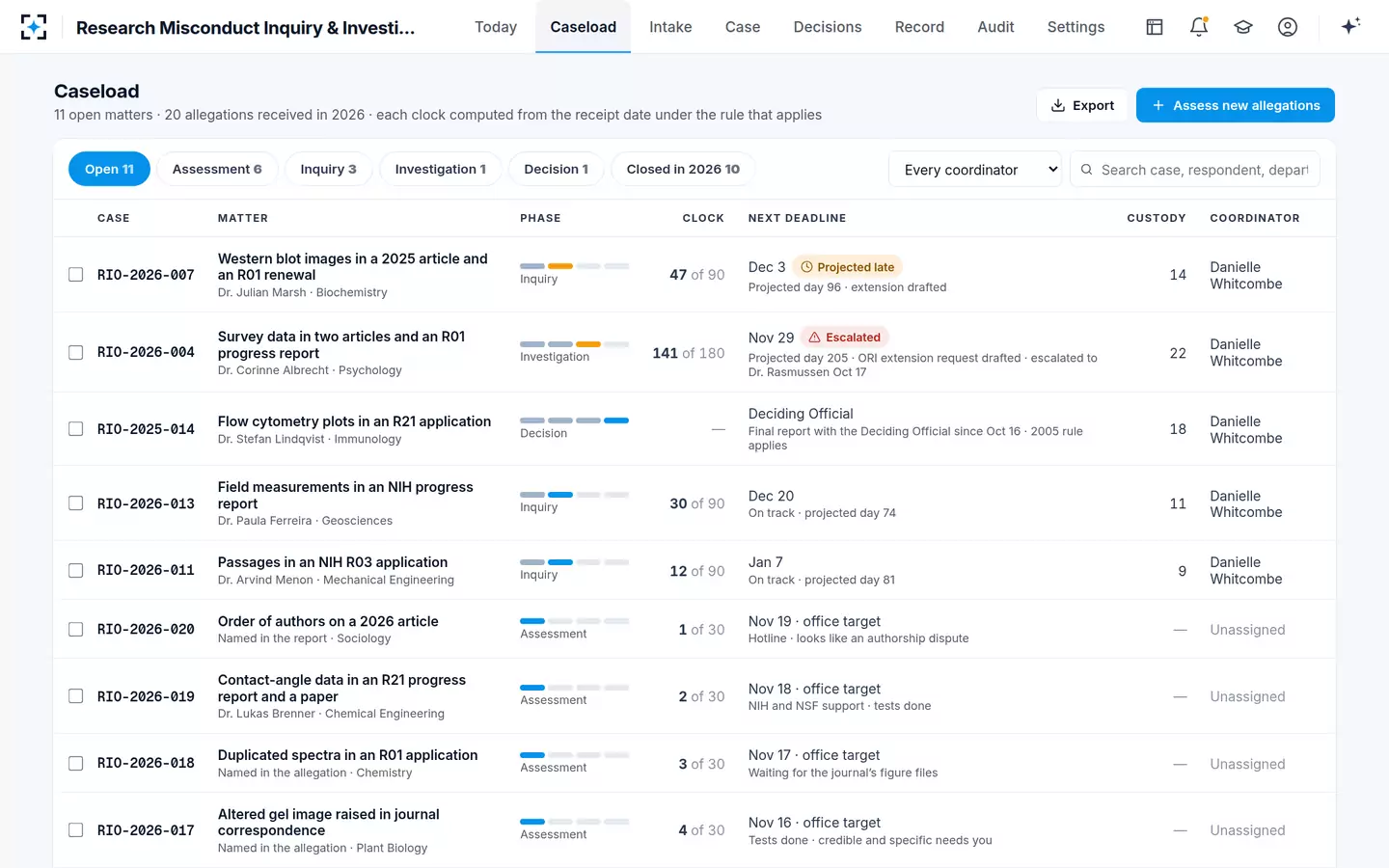Click the Export button
Image resolution: width=1389 pixels, height=868 pixels.
[x=1082, y=105]
